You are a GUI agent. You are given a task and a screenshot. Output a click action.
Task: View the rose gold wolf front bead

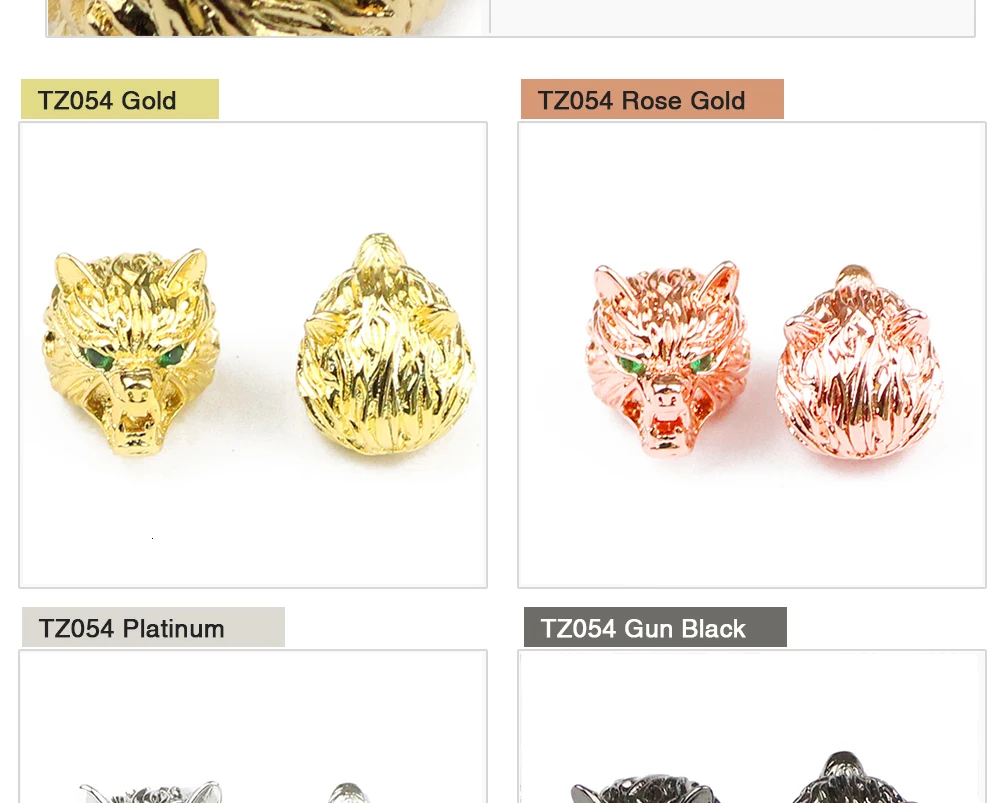click(668, 358)
